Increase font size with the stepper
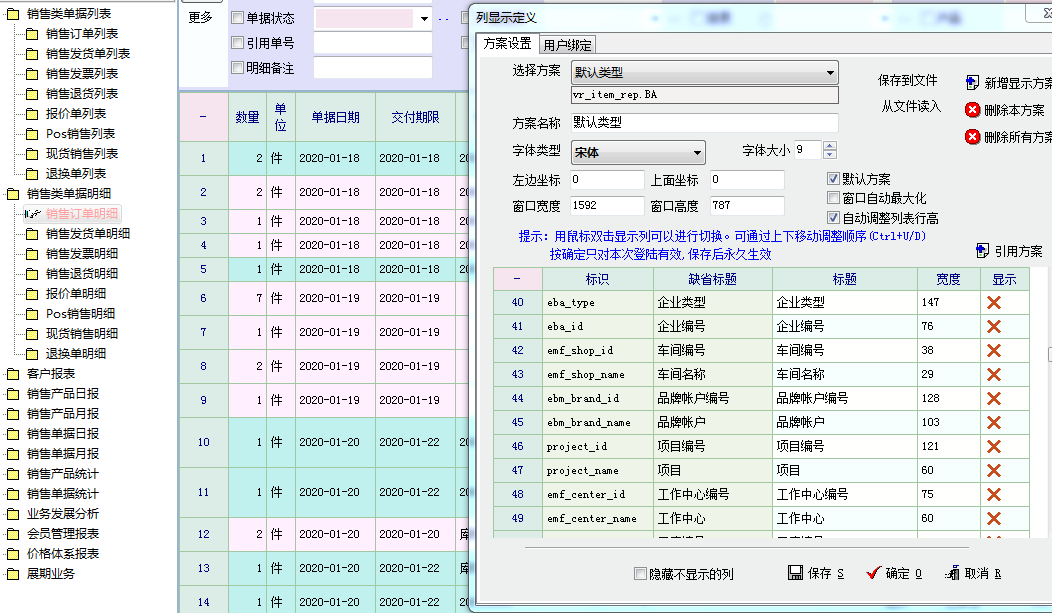This screenshot has height=613, width=1052. click(x=829, y=146)
